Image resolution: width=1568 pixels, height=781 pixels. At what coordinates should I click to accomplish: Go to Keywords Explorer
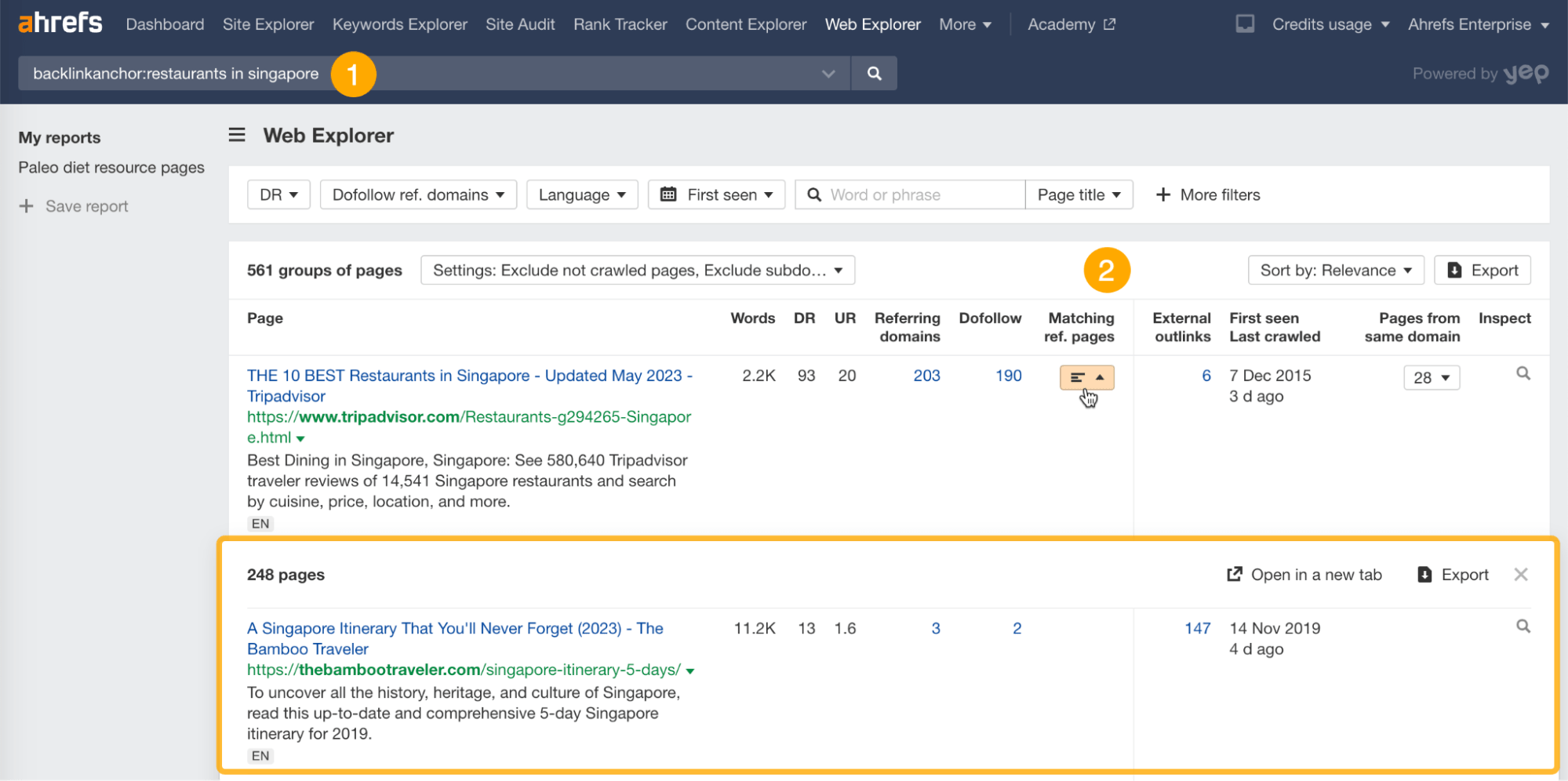(x=400, y=24)
